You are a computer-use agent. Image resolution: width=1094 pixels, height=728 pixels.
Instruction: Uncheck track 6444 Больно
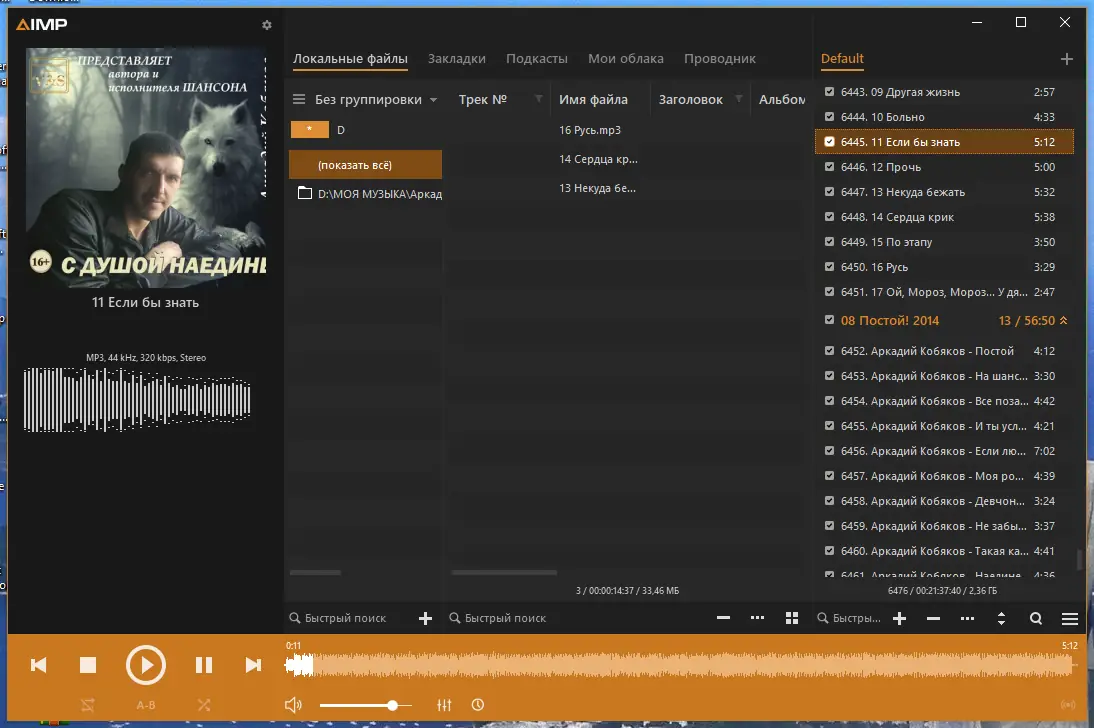830,117
